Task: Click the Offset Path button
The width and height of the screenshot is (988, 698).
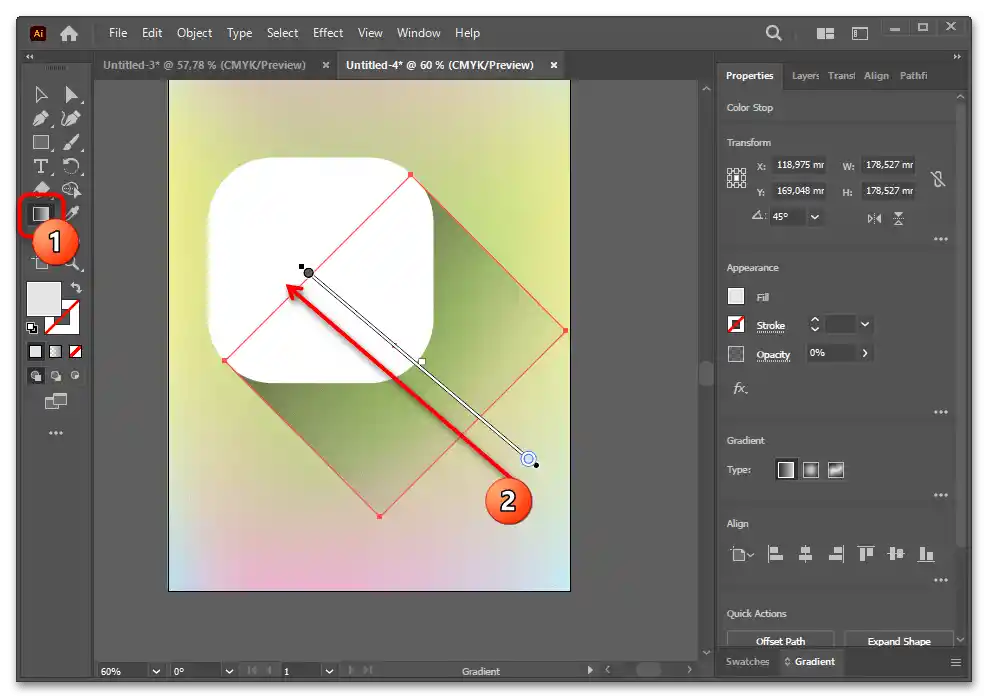Action: (780, 641)
